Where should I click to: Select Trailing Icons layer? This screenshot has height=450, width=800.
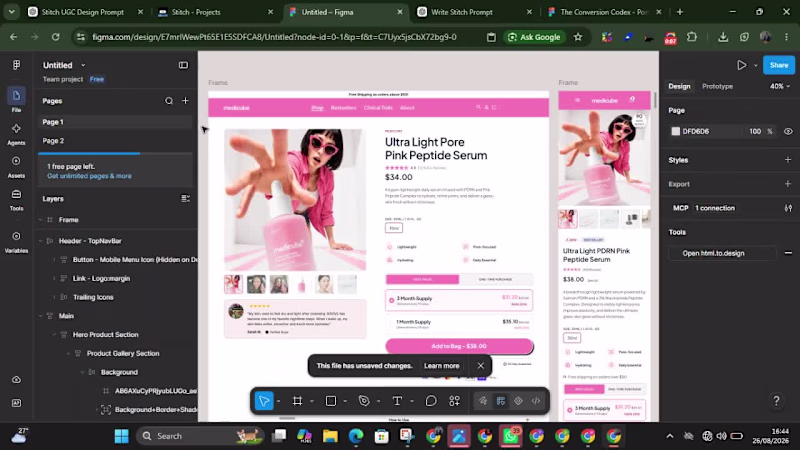(x=93, y=297)
